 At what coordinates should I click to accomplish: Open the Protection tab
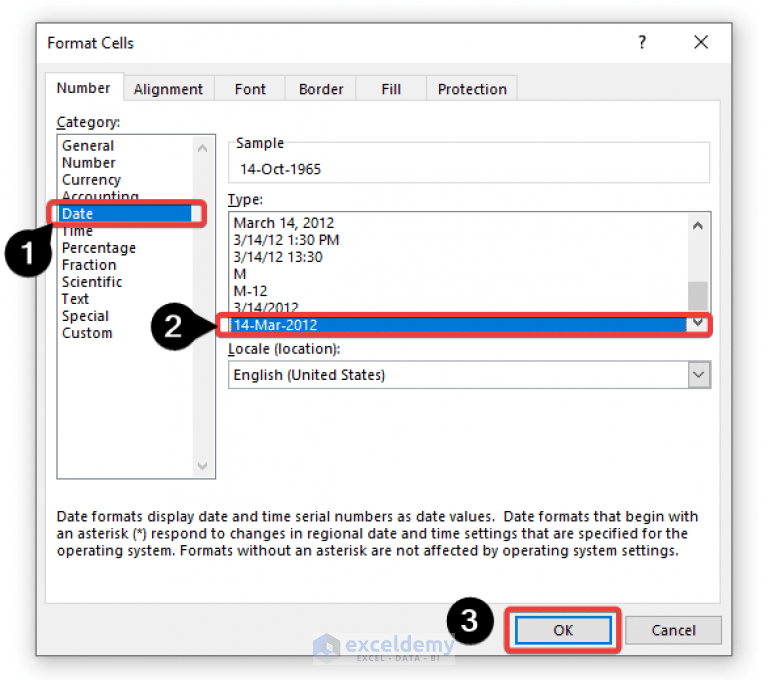coord(472,89)
